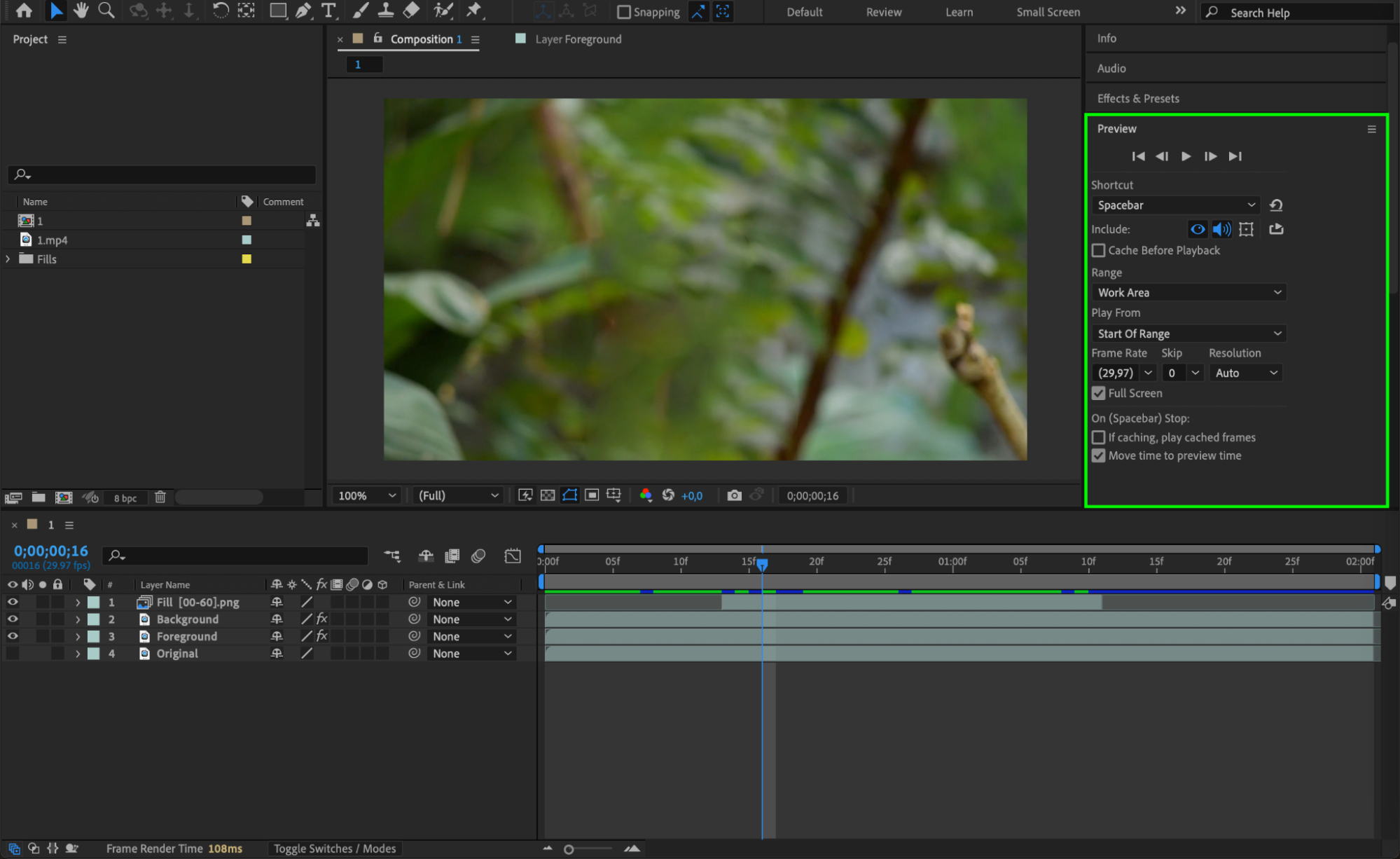The width and height of the screenshot is (1400, 859).
Task: Hide the Foreground layer via eye icon
Action: [13, 636]
